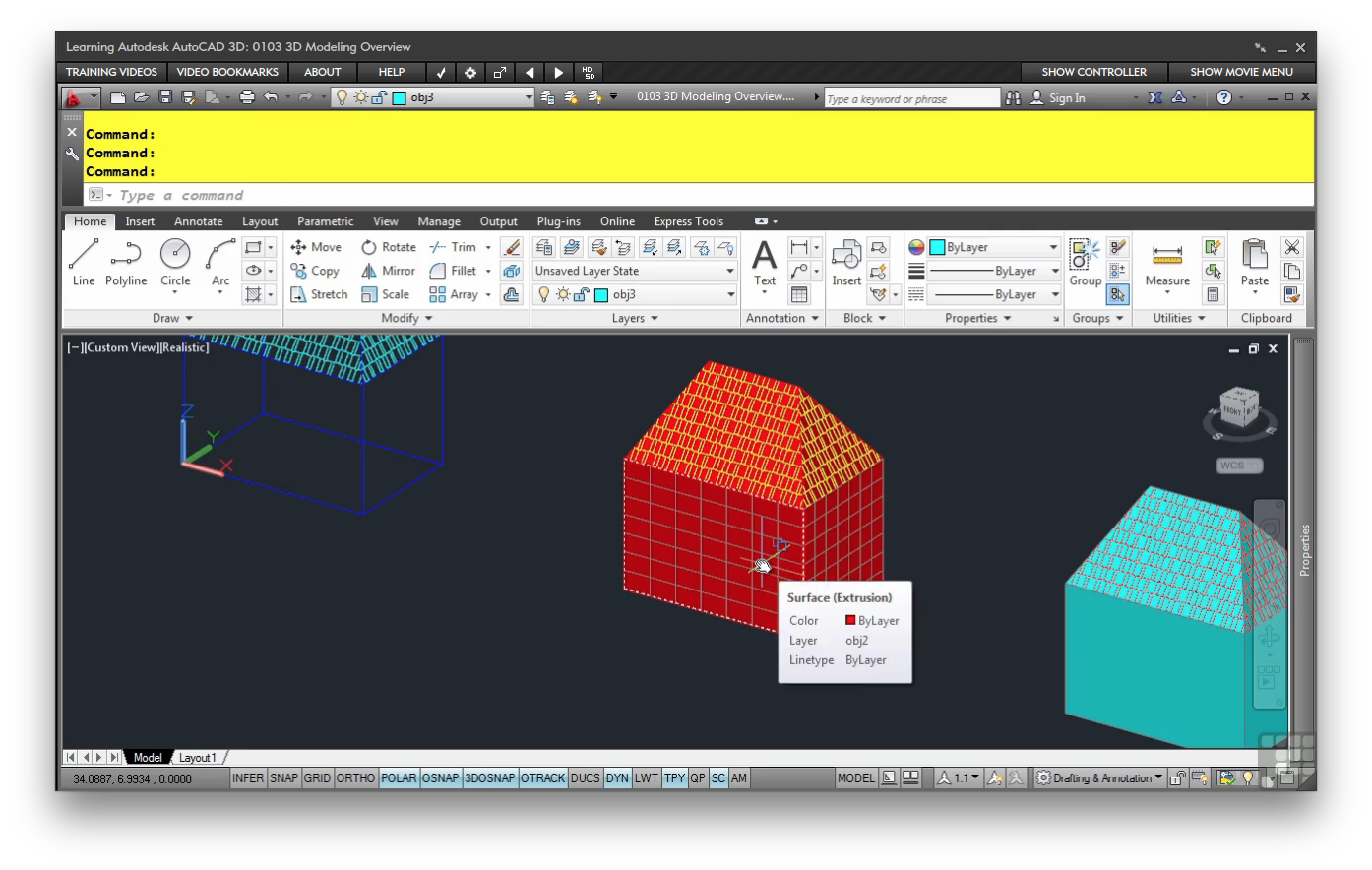Click the Group tool
This screenshot has height=870, width=1372.
pyautogui.click(x=1086, y=263)
